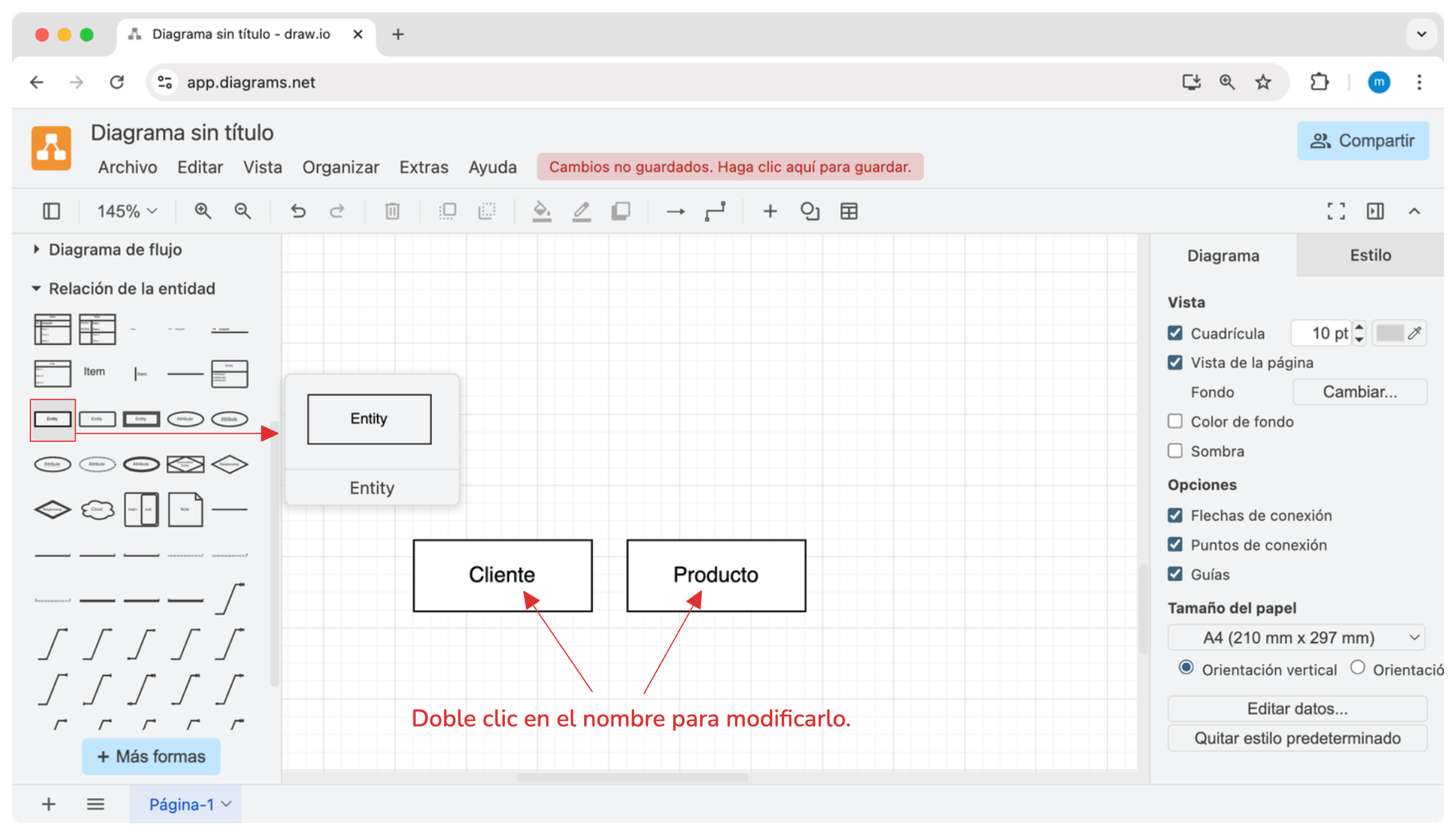The image size is (1456, 835).
Task: Click the fill color bucket icon
Action: [x=541, y=211]
